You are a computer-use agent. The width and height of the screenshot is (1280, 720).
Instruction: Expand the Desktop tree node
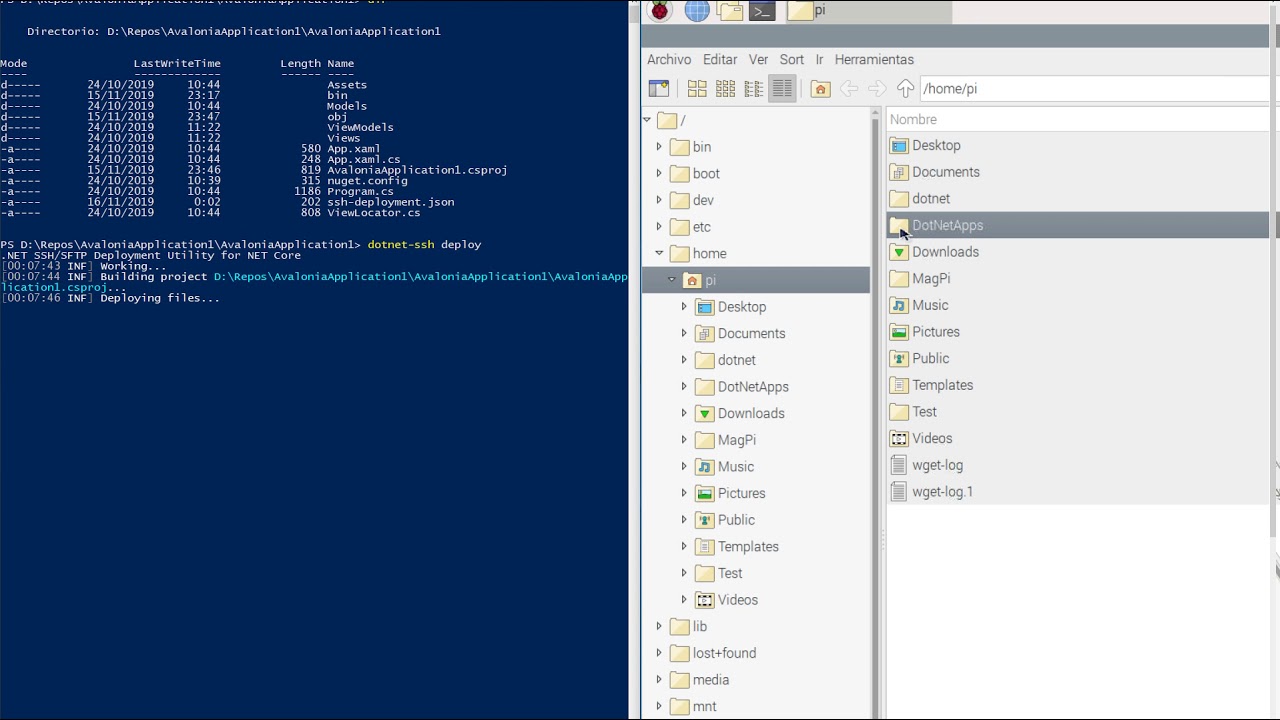click(685, 307)
